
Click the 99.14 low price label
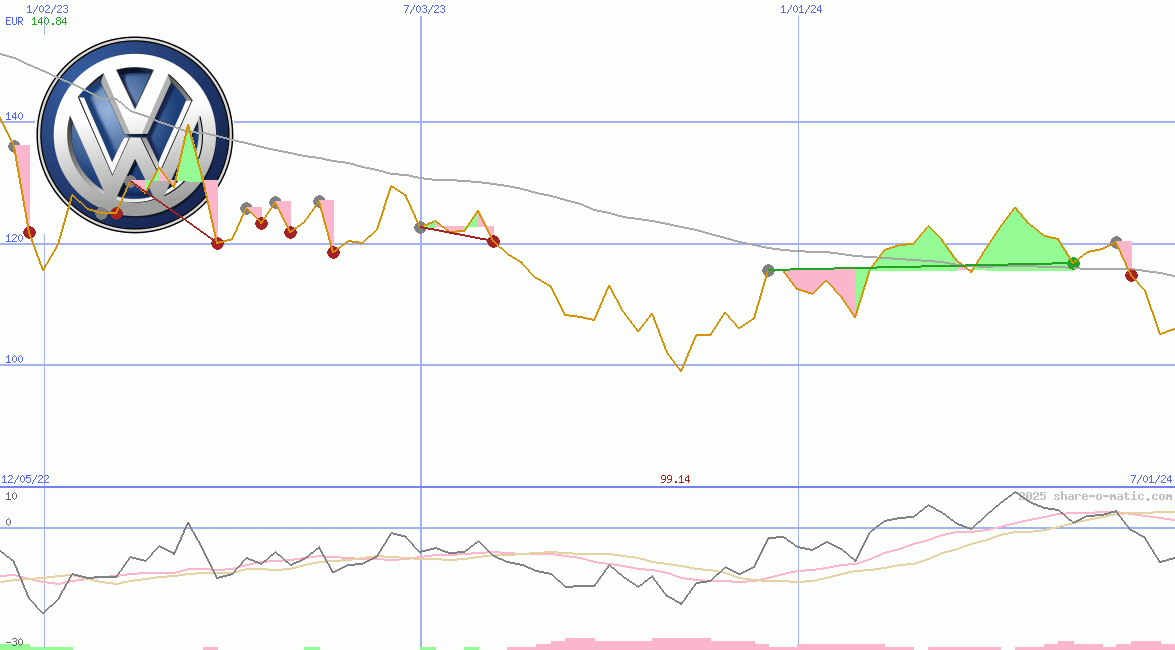(x=675, y=479)
